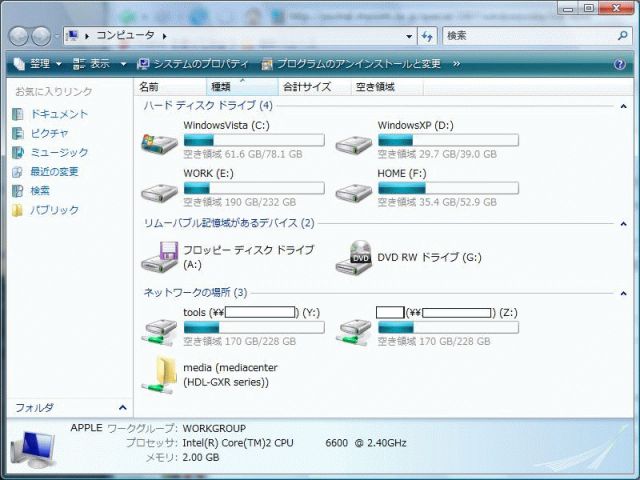Image resolution: width=640 pixels, height=480 pixels.
Task: Open the recent pages dropdown next to forward arrow
Action: pyautogui.click(x=57, y=36)
